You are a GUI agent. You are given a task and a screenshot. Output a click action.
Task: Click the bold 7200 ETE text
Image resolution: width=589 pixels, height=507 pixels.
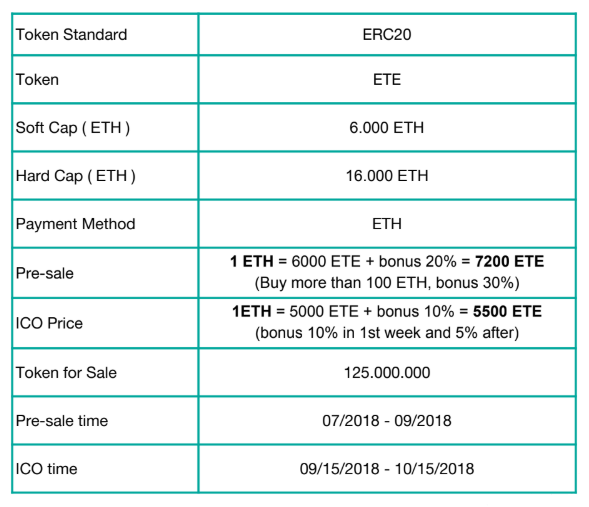(509, 261)
